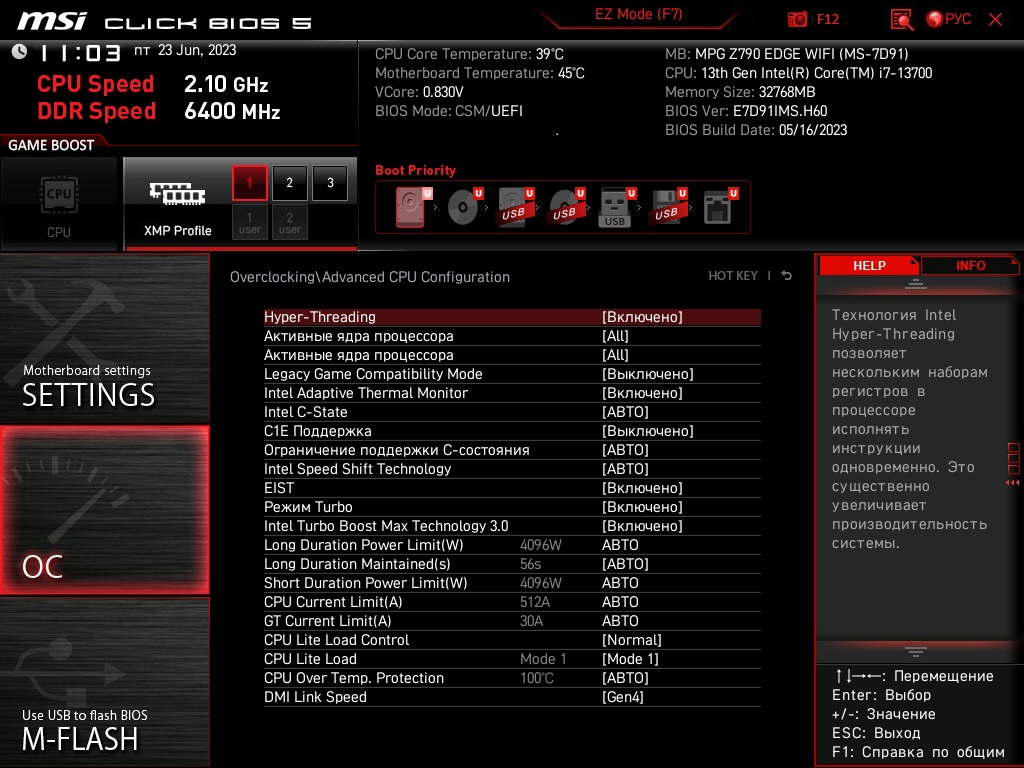Click the XMP Profile memory module icon
Screen dimensions: 1024x768
click(177, 193)
